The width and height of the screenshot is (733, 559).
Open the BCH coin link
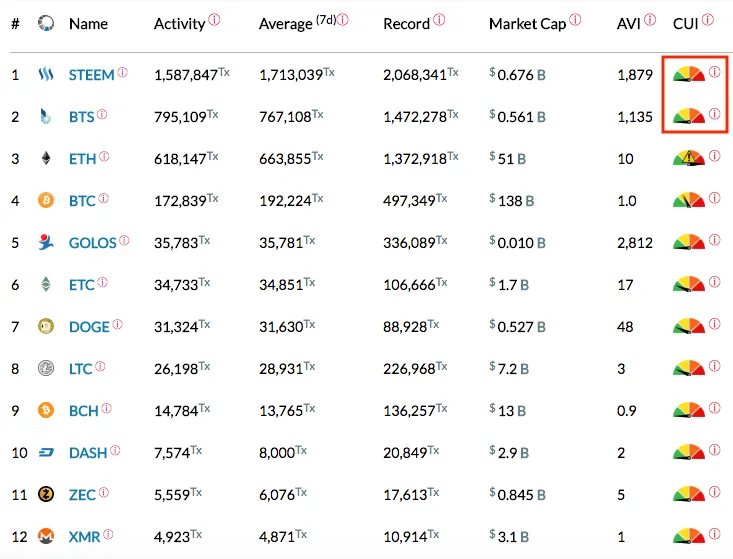coord(84,411)
